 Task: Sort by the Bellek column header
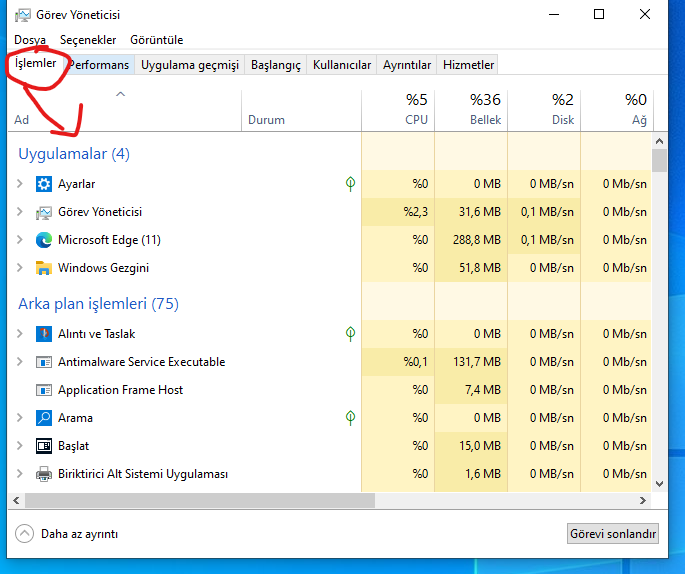point(471,111)
